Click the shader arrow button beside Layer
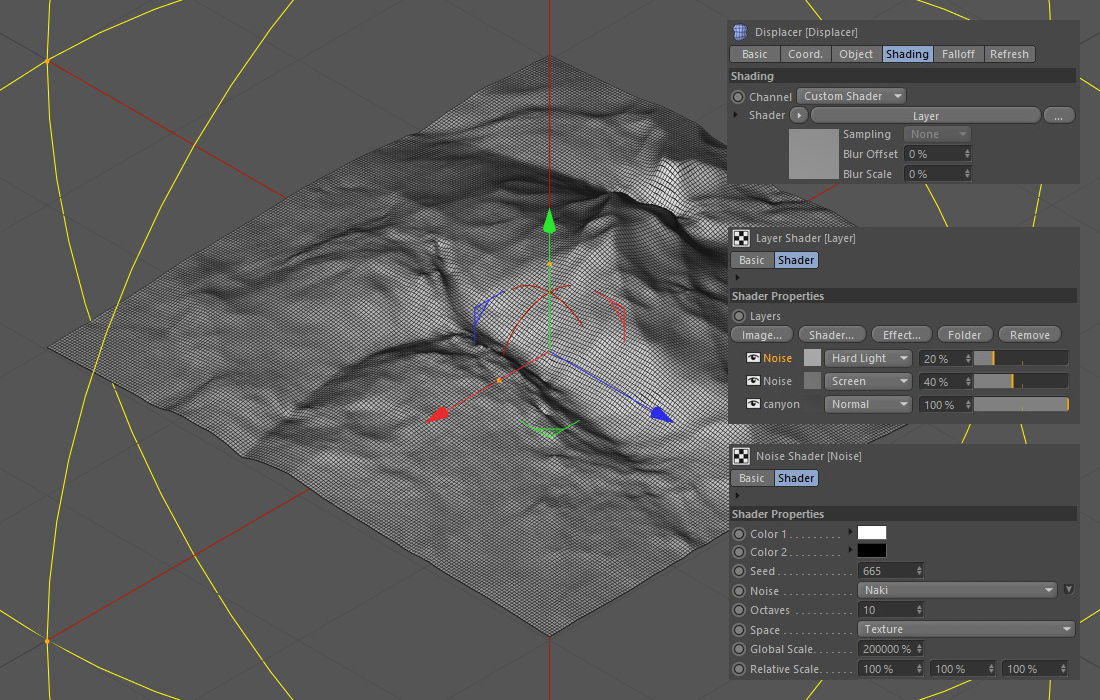The width and height of the screenshot is (1100, 700). 799,116
